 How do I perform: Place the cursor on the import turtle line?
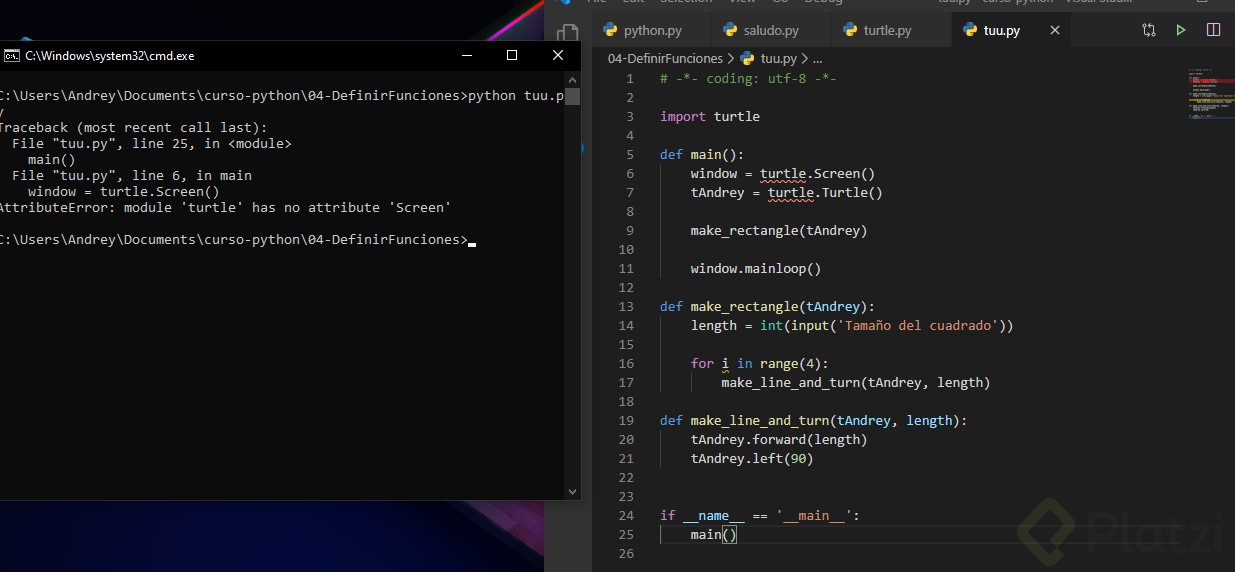coord(710,117)
